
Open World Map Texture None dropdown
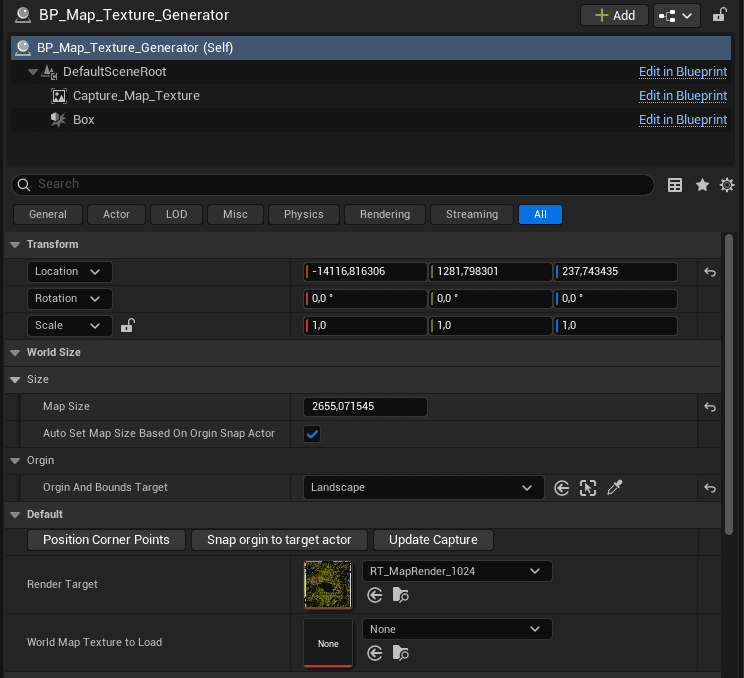click(x=457, y=629)
